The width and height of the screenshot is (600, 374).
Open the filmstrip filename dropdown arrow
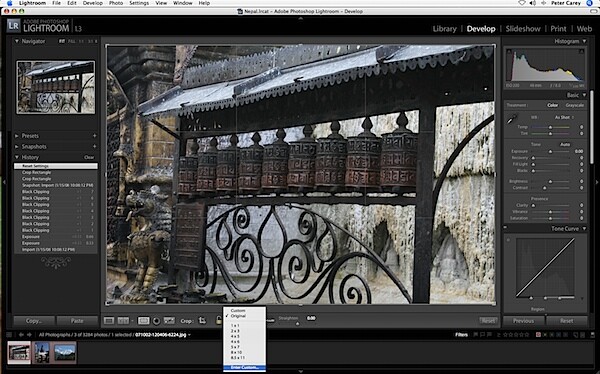coord(189,335)
